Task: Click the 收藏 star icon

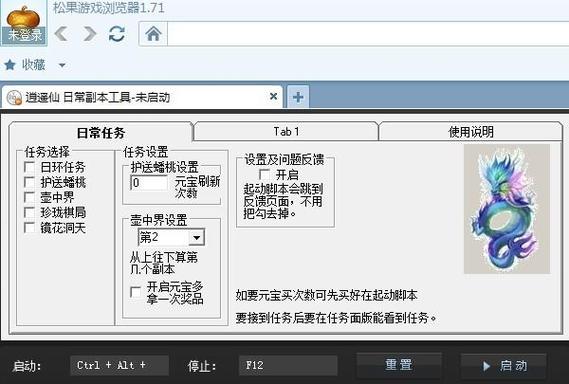Action: tap(10, 65)
